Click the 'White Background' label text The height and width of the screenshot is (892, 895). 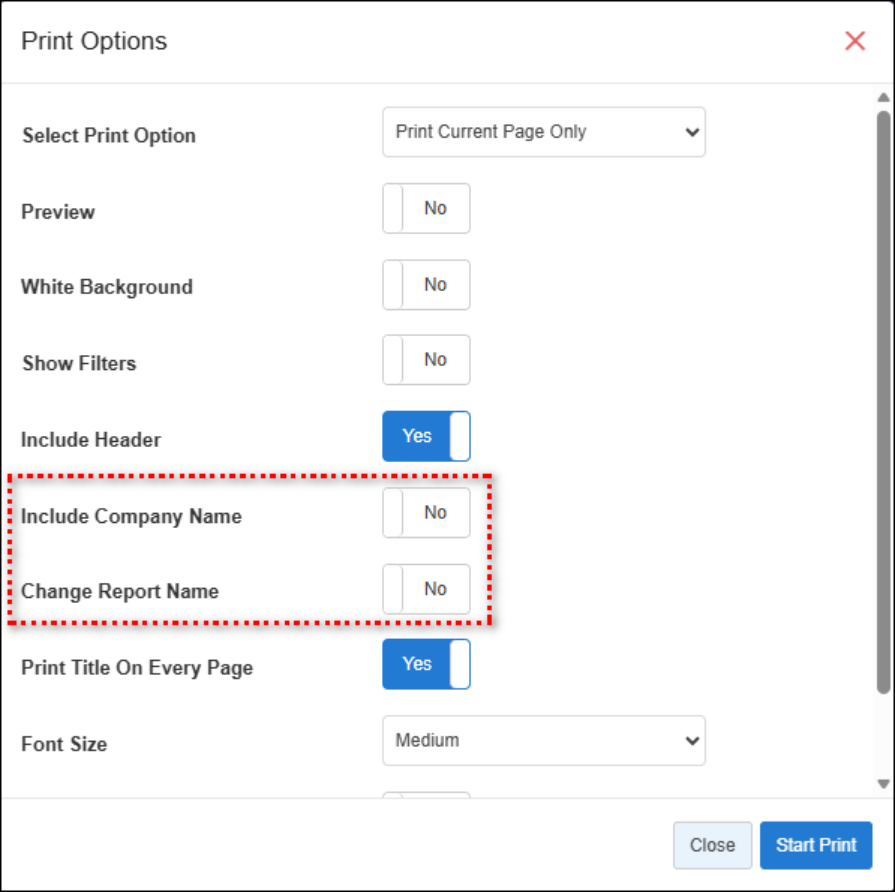point(107,287)
